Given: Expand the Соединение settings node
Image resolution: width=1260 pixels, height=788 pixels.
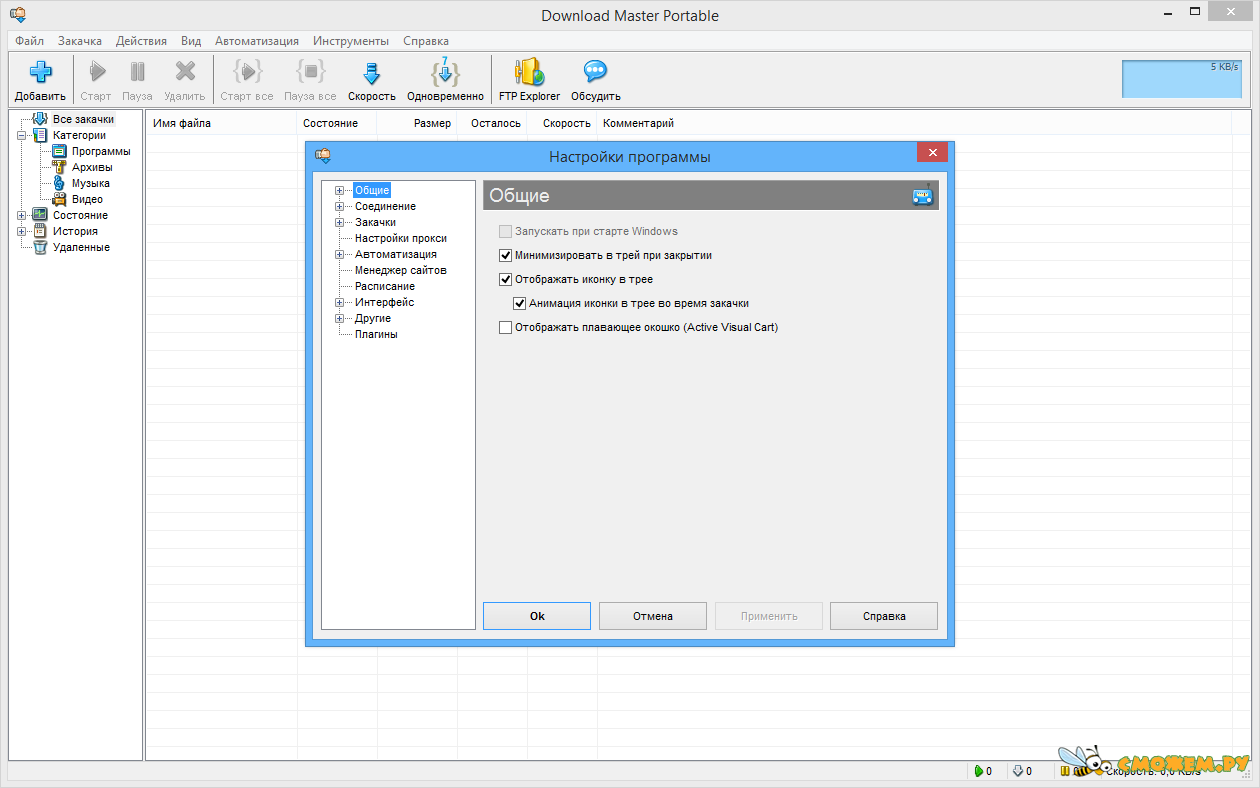Looking at the screenshot, I should [340, 207].
